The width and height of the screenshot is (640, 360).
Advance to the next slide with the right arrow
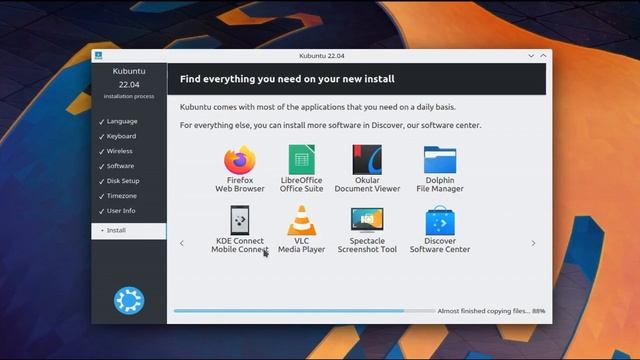click(533, 243)
